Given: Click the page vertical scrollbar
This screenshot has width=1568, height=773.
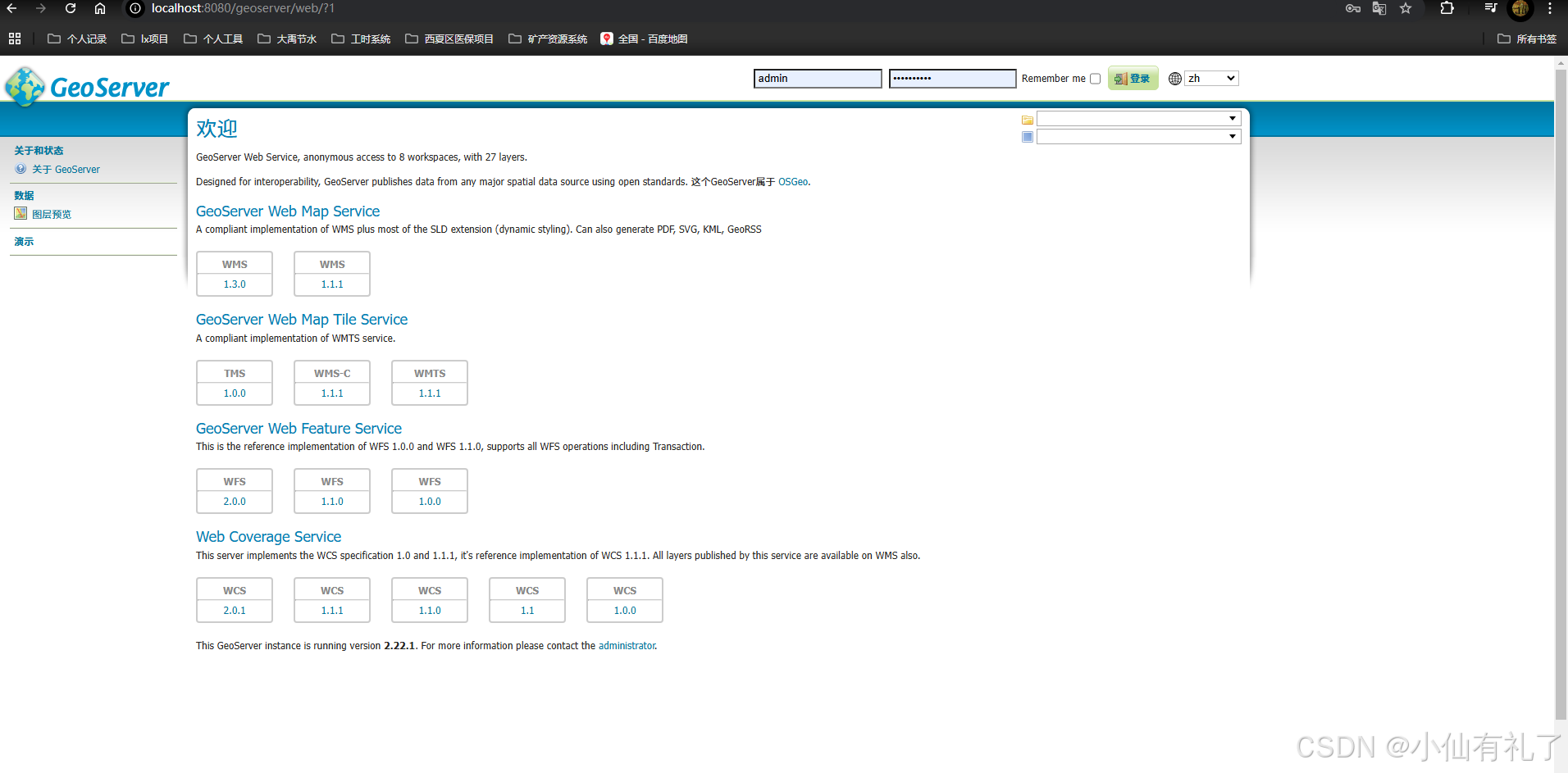Looking at the screenshot, I should 1561,393.
